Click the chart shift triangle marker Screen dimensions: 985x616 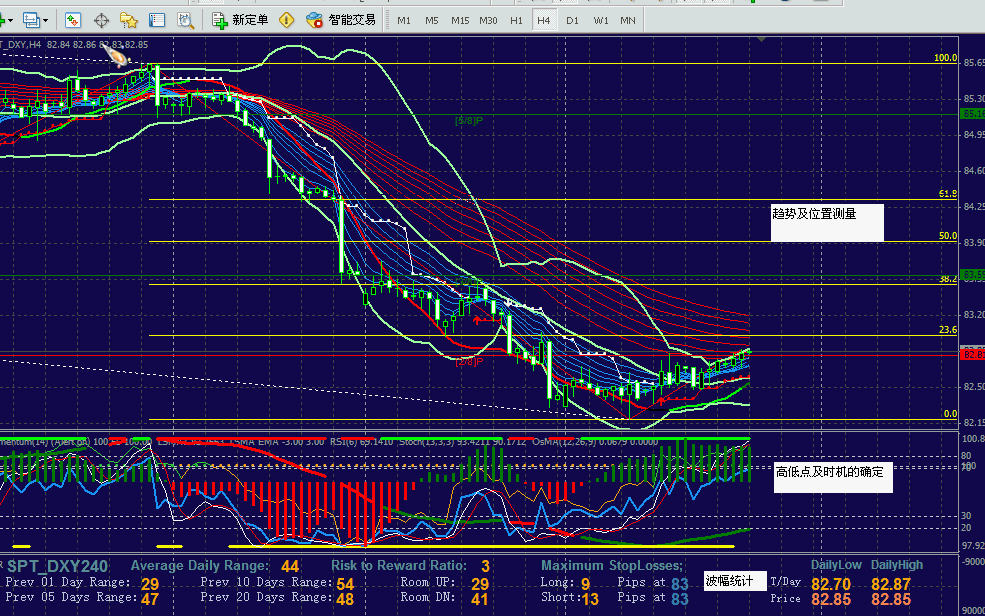pyautogui.click(x=762, y=40)
